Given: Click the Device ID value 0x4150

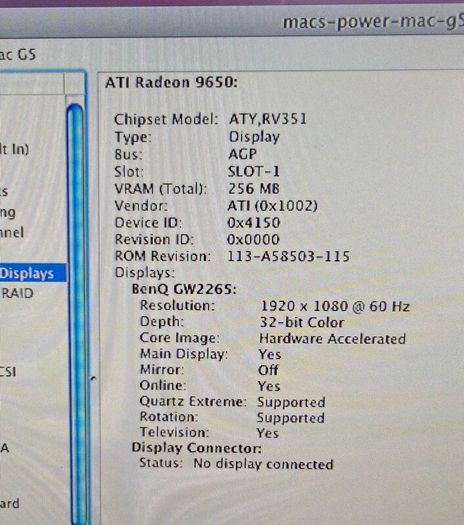Looking at the screenshot, I should (253, 223).
